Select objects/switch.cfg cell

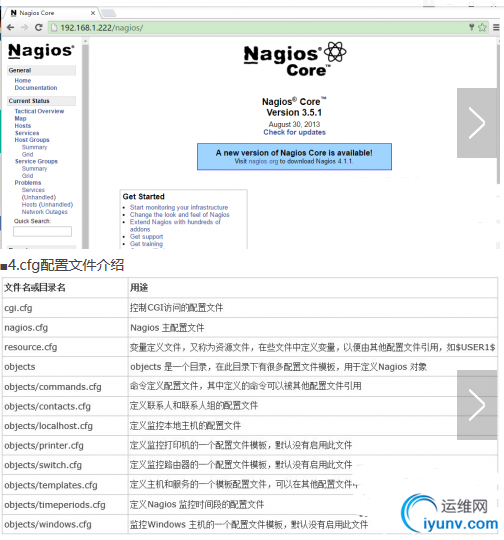click(x=65, y=465)
